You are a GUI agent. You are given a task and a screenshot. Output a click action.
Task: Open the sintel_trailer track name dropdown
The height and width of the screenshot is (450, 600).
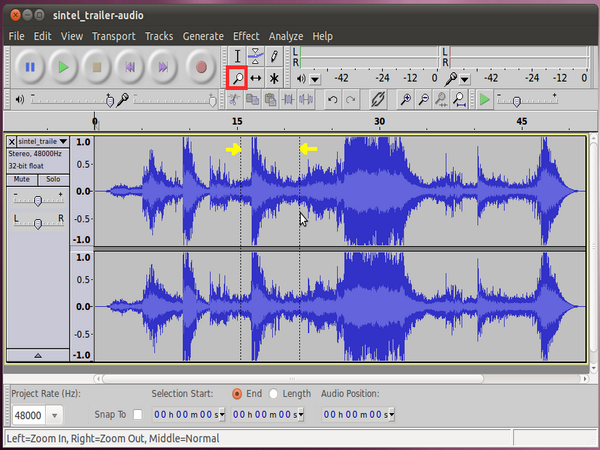pos(63,142)
